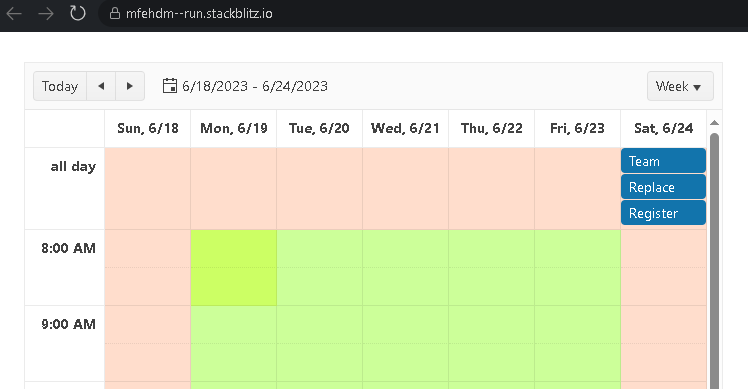The height and width of the screenshot is (389, 748).
Task: Select the Mon, 6/19 column header
Action: coord(234,128)
